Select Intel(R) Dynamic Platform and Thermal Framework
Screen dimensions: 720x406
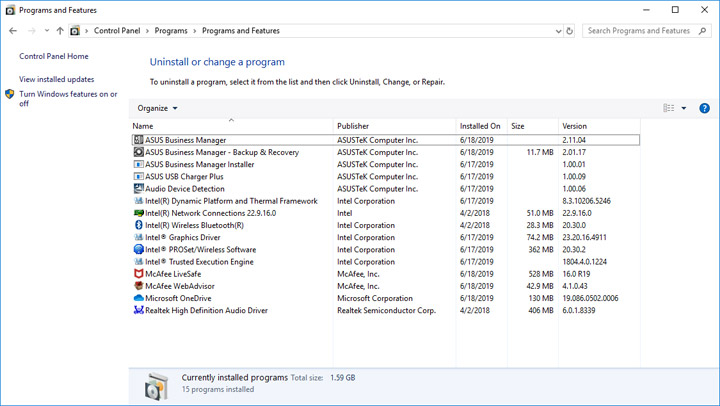click(x=231, y=201)
